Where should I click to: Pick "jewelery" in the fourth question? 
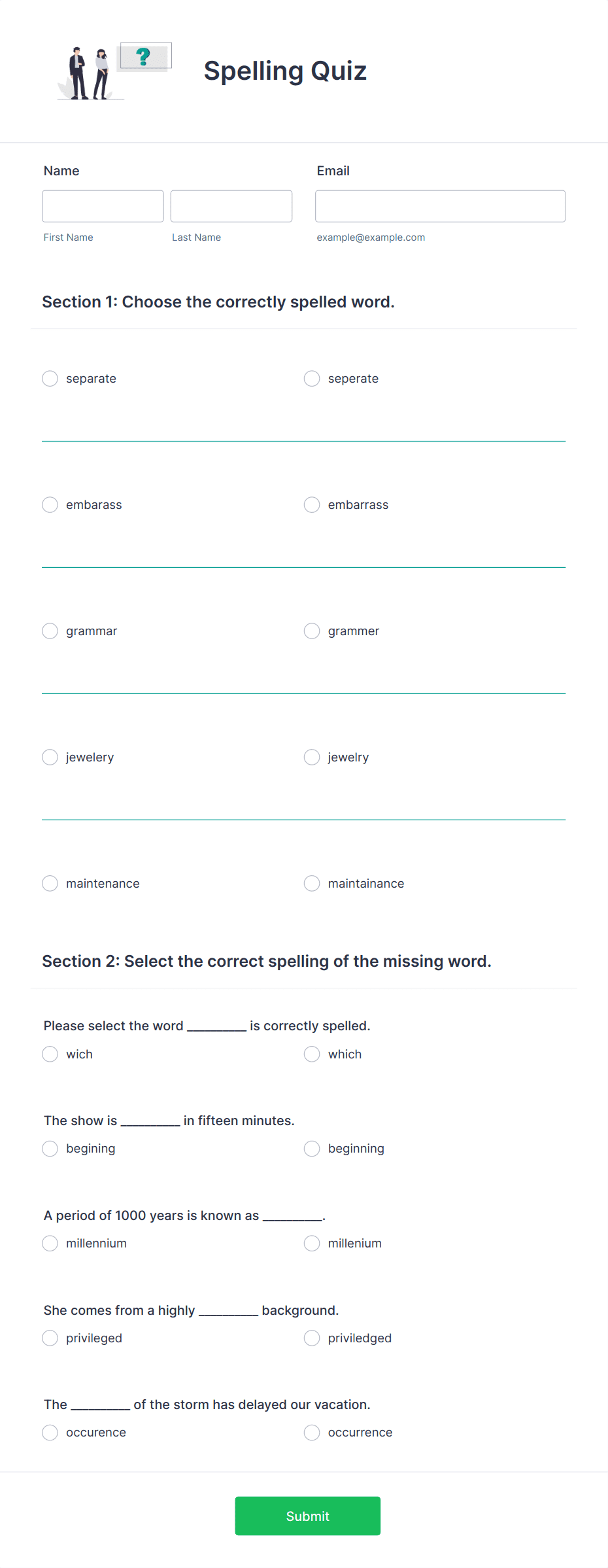click(50, 757)
